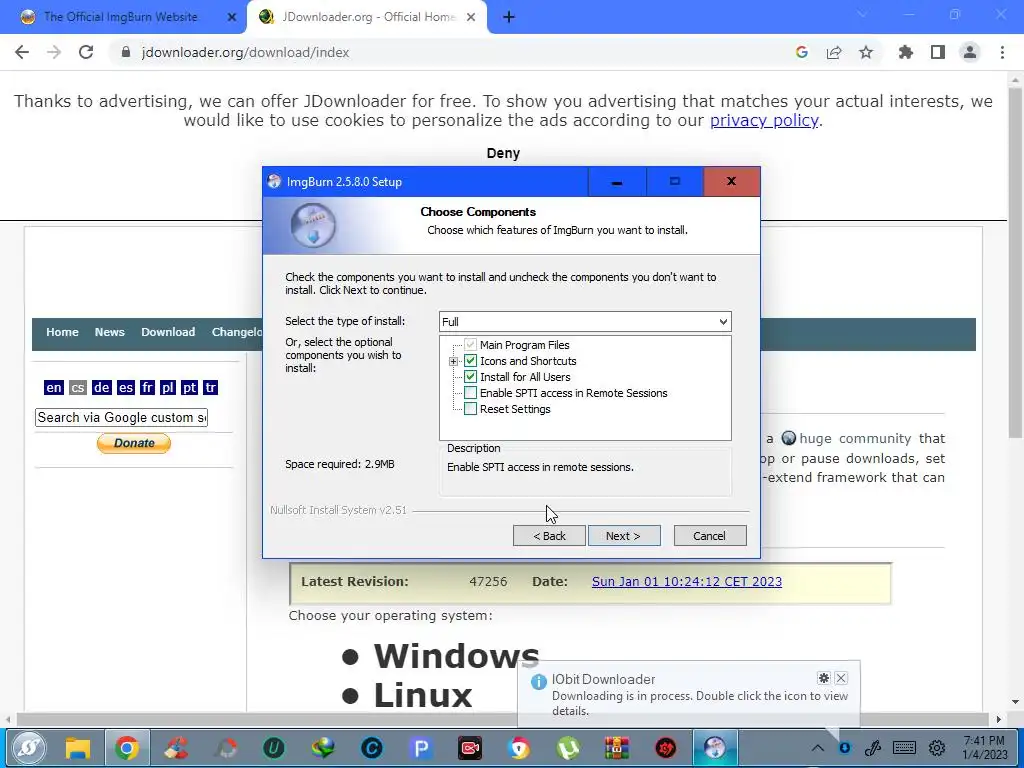Viewport: 1024px width, 768px height.
Task: Switch site language to tr
Action: click(x=210, y=387)
